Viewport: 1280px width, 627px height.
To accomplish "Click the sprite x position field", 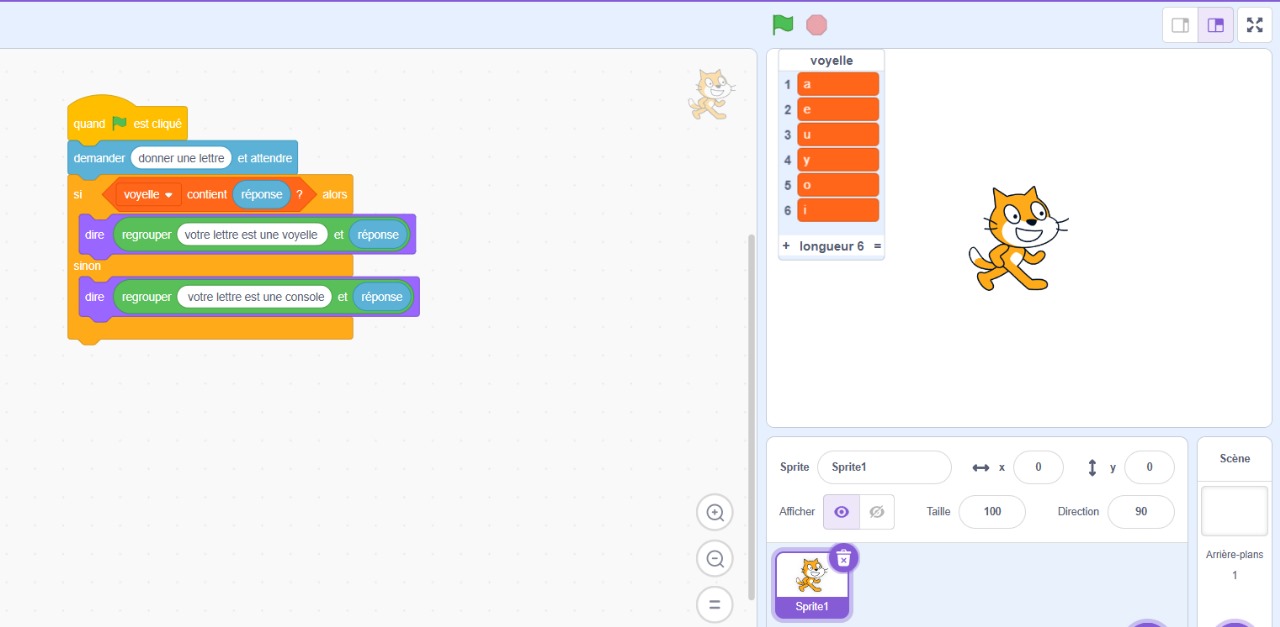I will pyautogui.click(x=1037, y=467).
